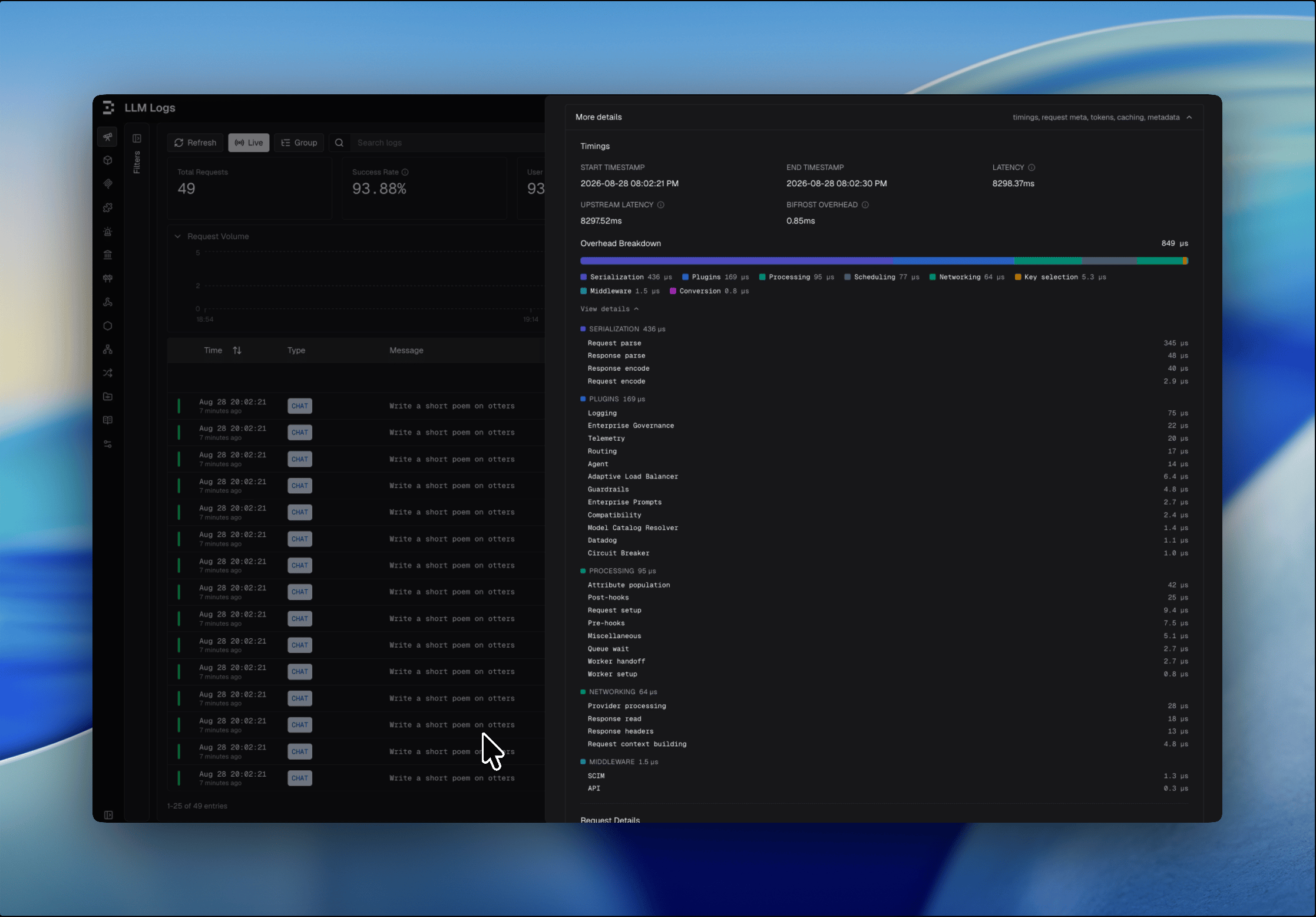Click the info icon next to Bifrost Overhead

865,205
